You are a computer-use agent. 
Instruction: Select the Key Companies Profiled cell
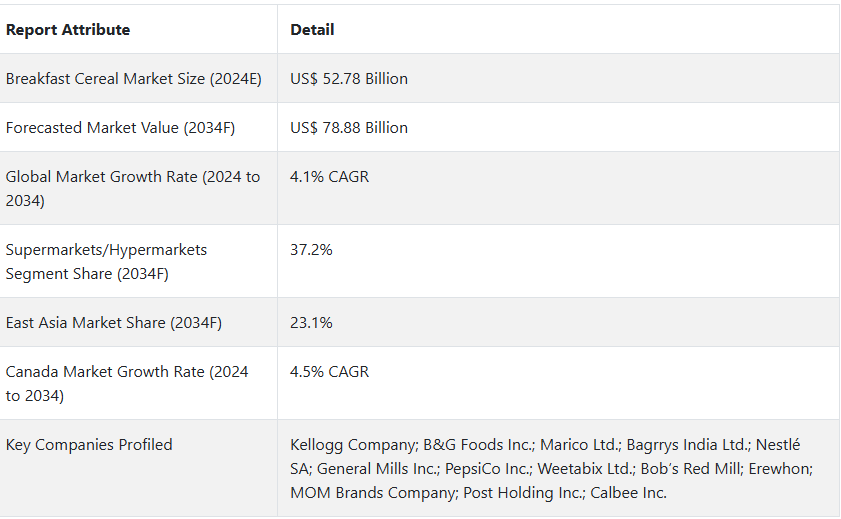pyautogui.click(x=89, y=445)
